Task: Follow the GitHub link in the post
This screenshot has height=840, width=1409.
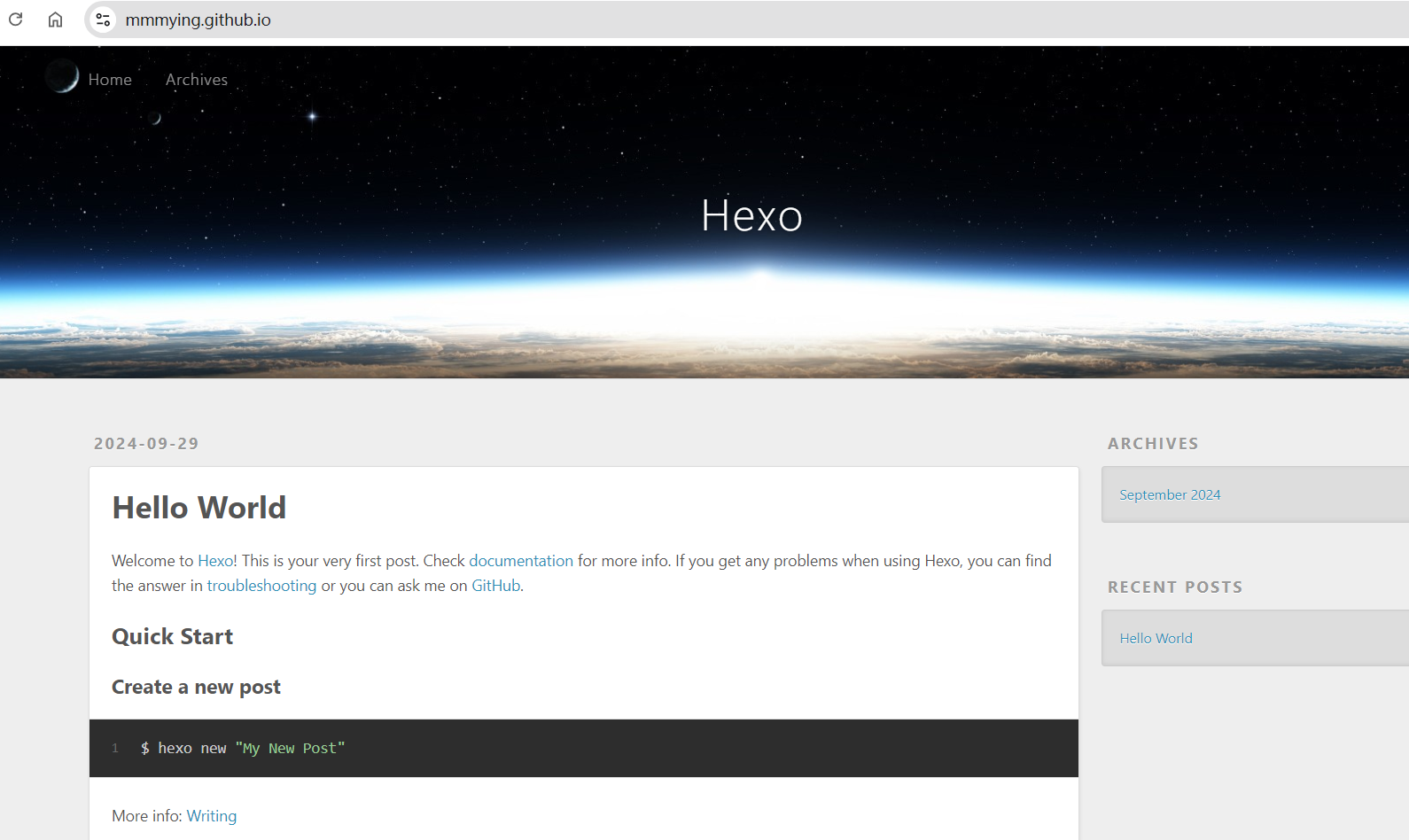Action: tap(496, 586)
